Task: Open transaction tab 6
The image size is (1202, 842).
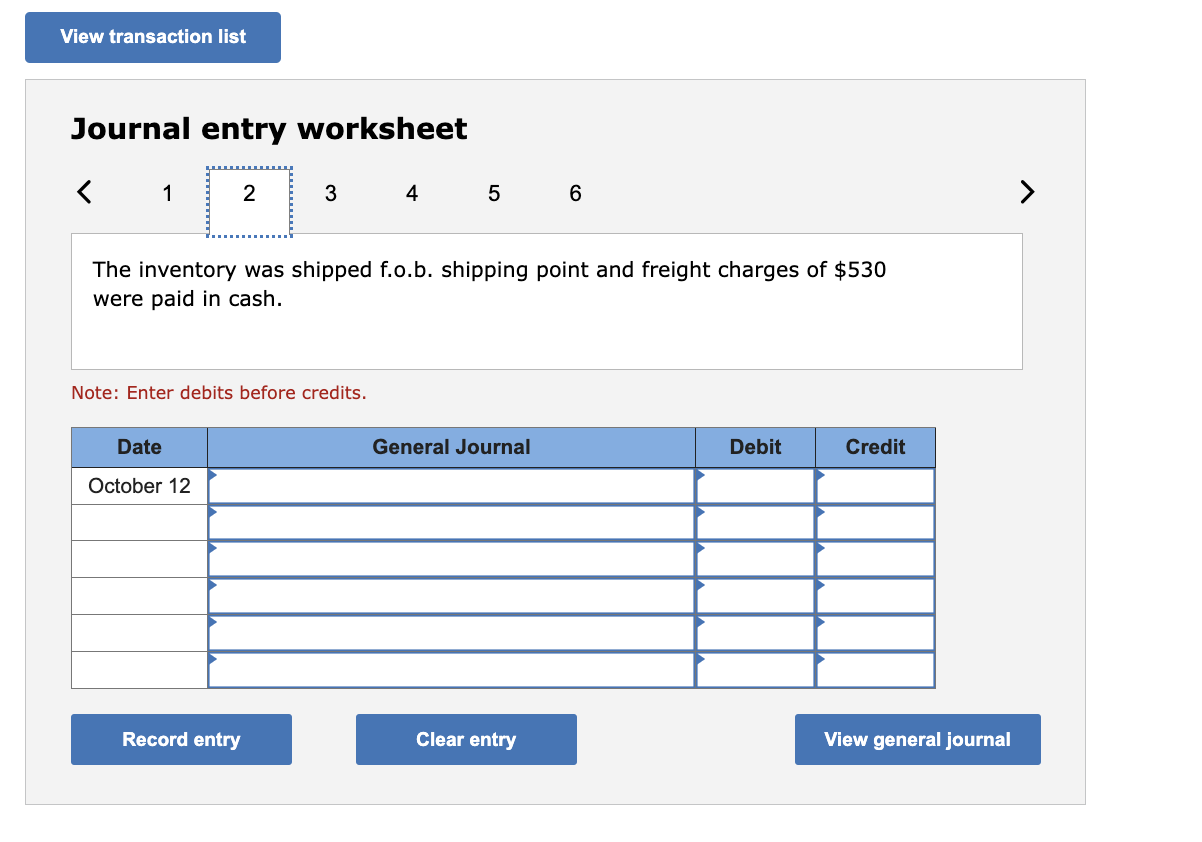Action: point(575,193)
